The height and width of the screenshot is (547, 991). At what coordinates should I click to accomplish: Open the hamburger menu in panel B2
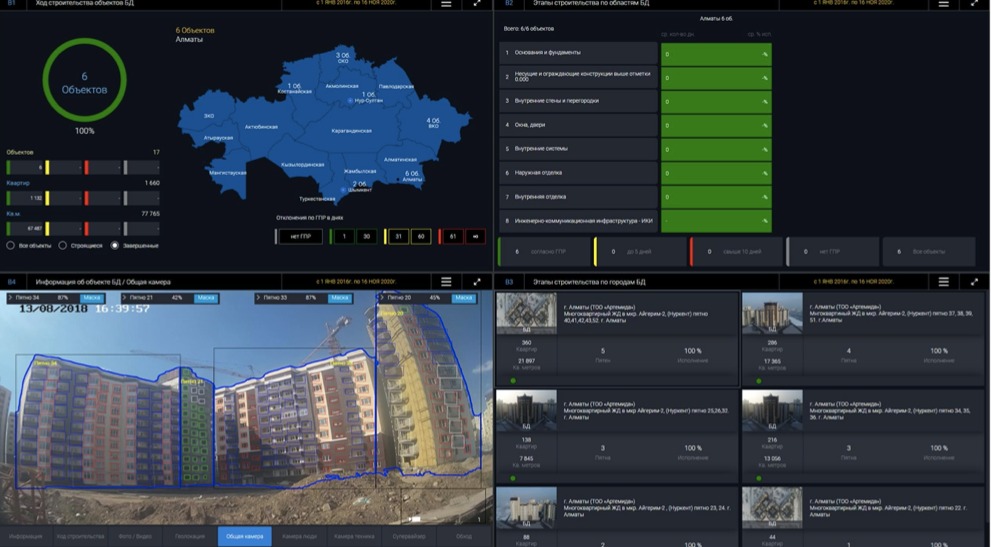943,5
